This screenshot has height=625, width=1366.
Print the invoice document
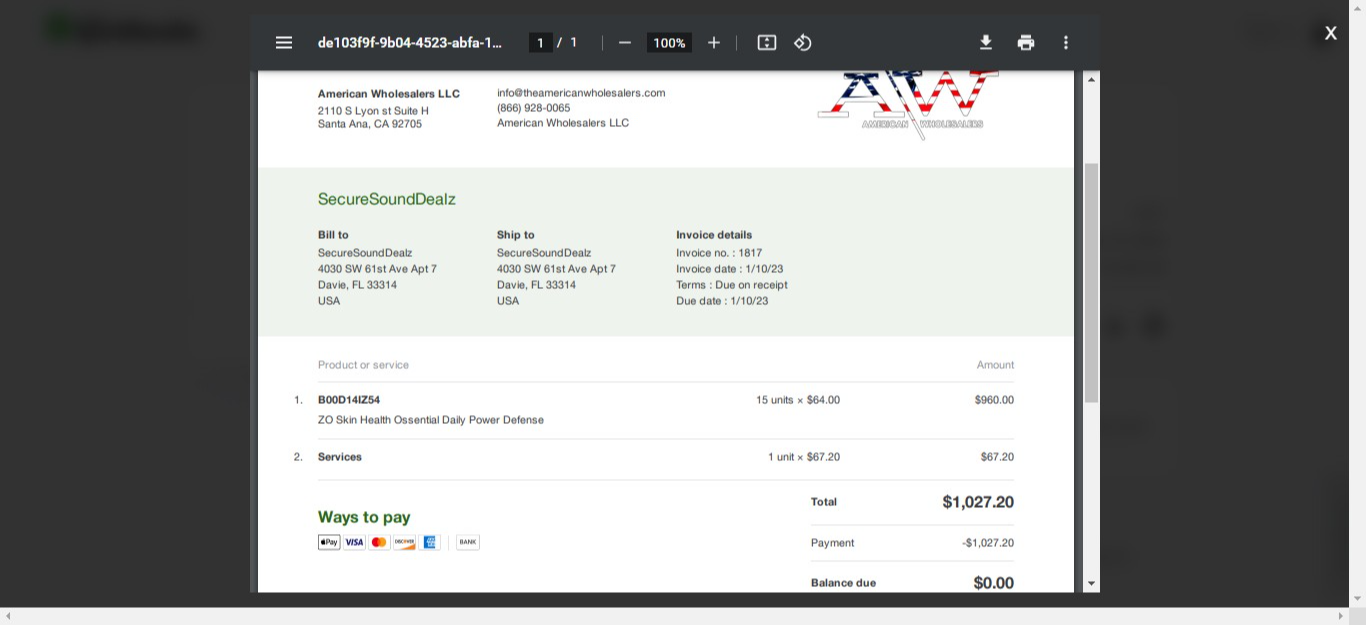point(1026,42)
